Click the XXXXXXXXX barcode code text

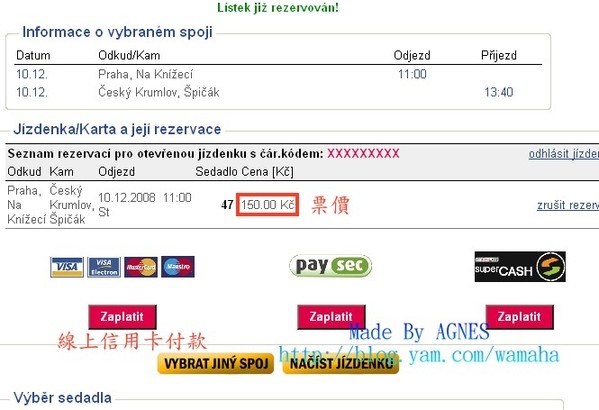coord(363,154)
